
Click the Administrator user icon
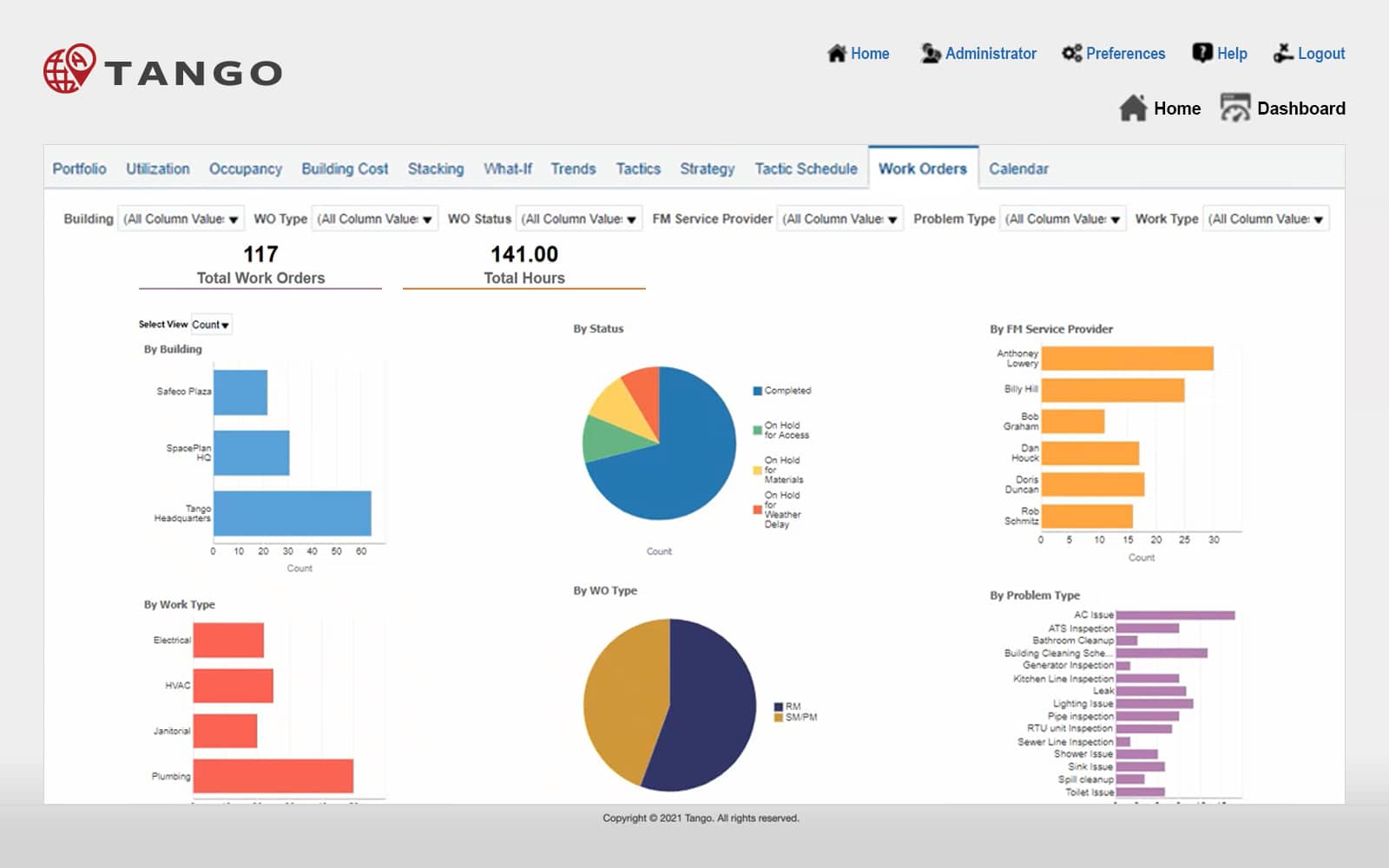pyautogui.click(x=931, y=54)
